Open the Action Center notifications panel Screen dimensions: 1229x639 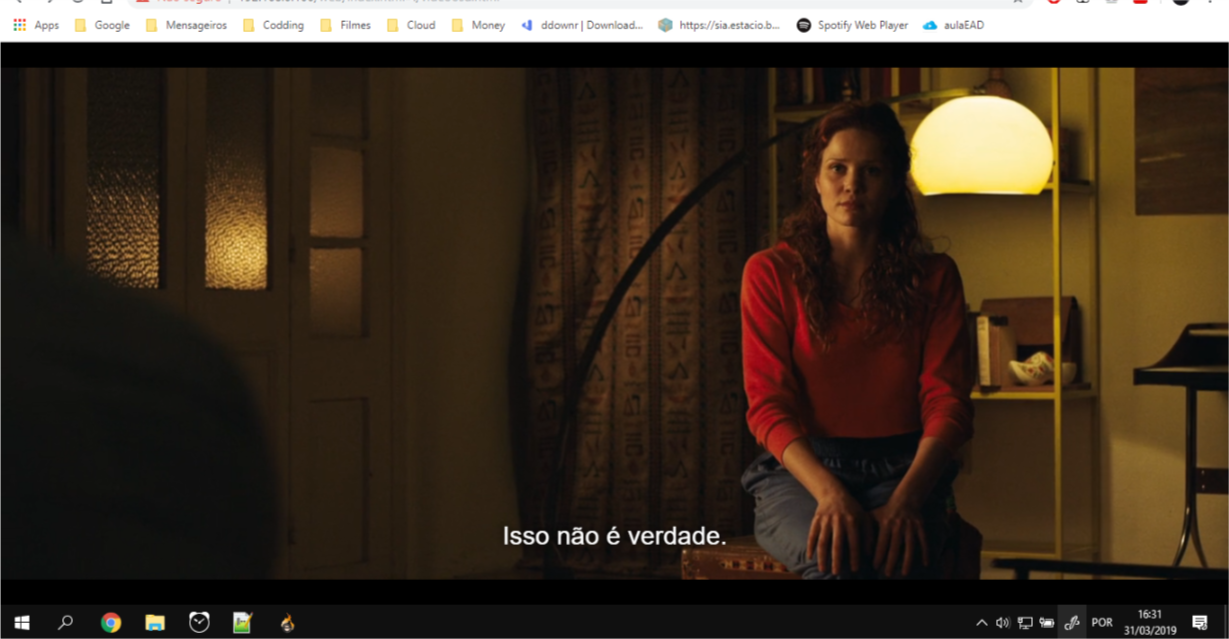coord(1200,622)
